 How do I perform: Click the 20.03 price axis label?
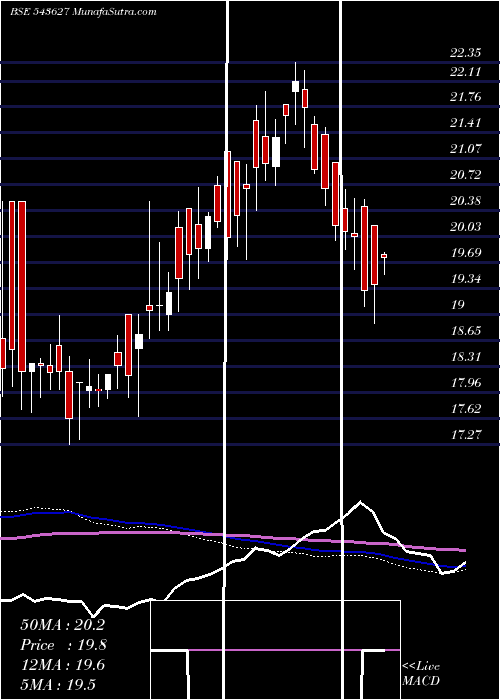(466, 227)
